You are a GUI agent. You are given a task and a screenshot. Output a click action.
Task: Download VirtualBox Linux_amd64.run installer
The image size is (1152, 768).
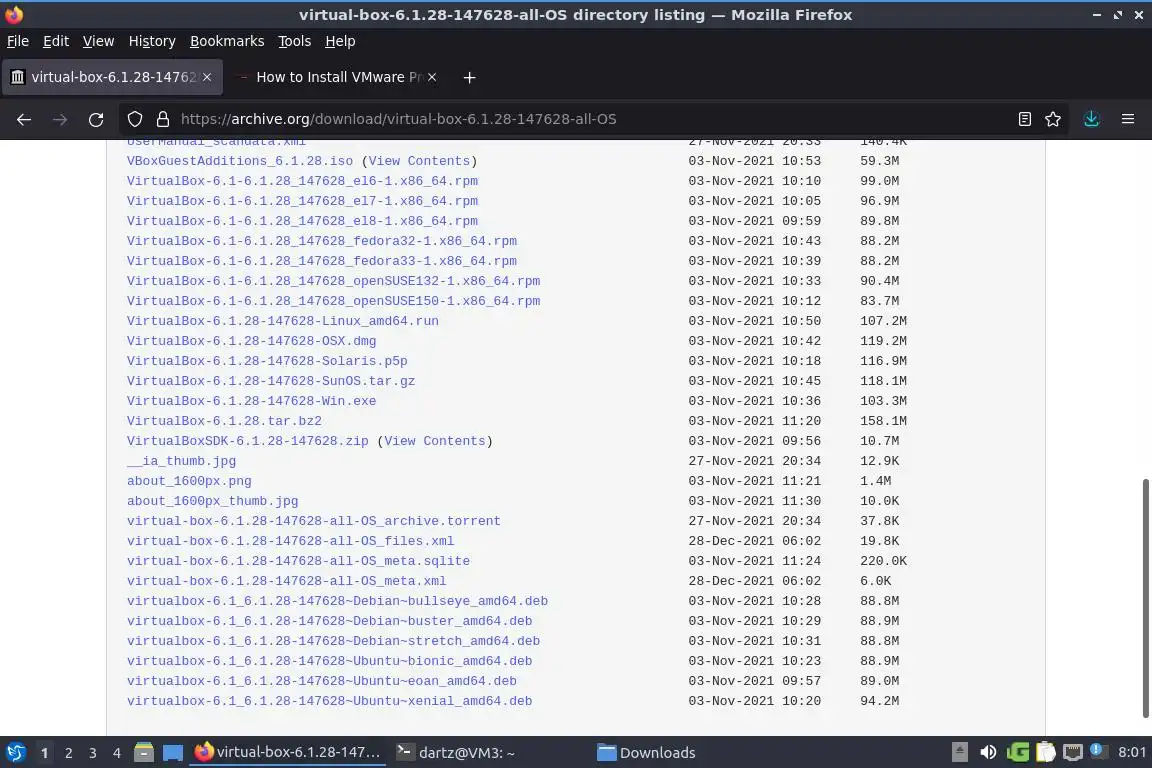tap(283, 321)
